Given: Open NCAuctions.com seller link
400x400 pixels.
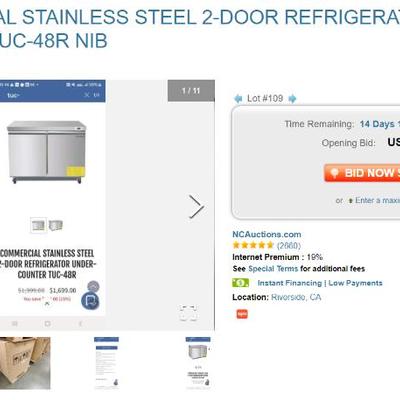Looking at the screenshot, I should point(267,234).
